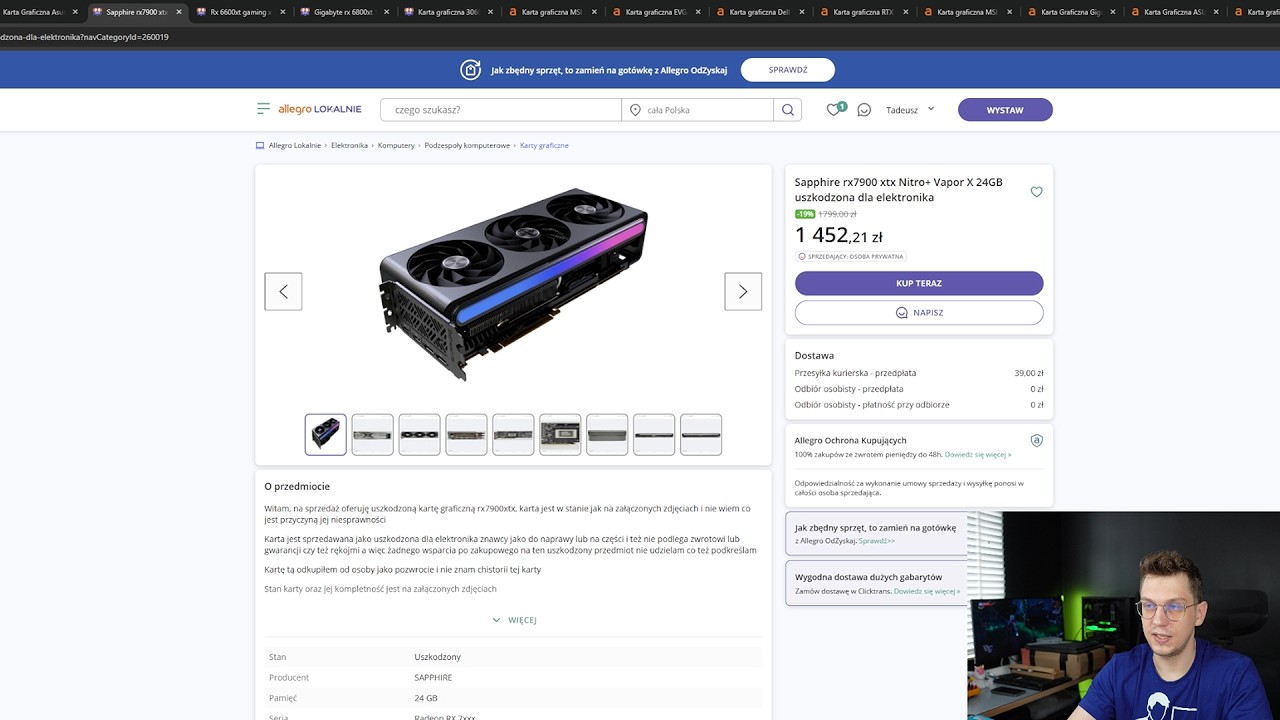Select the fourth product thumbnail
This screenshot has height=720, width=1280.
pyautogui.click(x=466, y=434)
